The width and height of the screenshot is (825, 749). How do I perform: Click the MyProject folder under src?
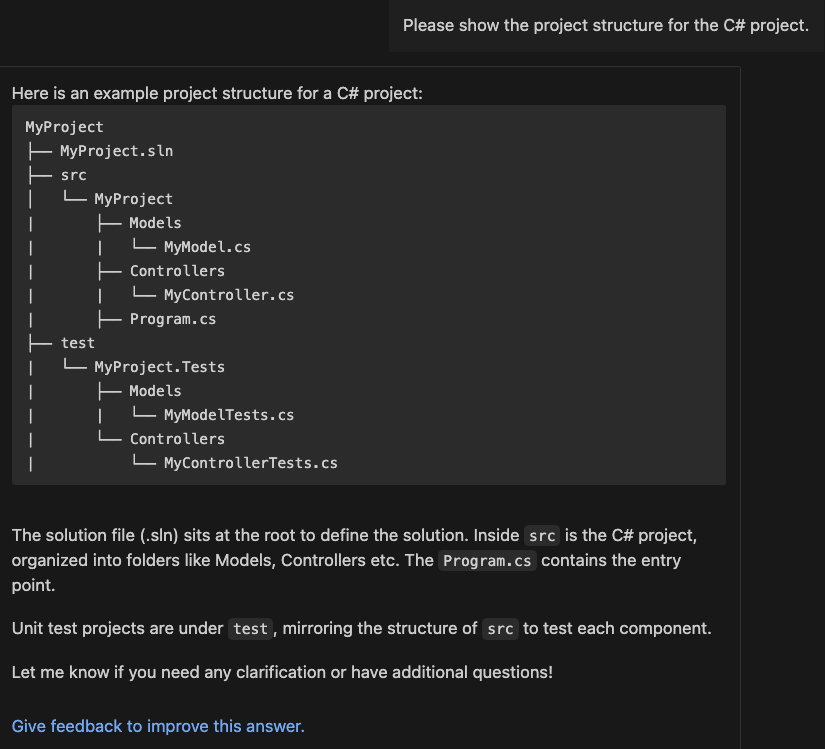(x=133, y=199)
